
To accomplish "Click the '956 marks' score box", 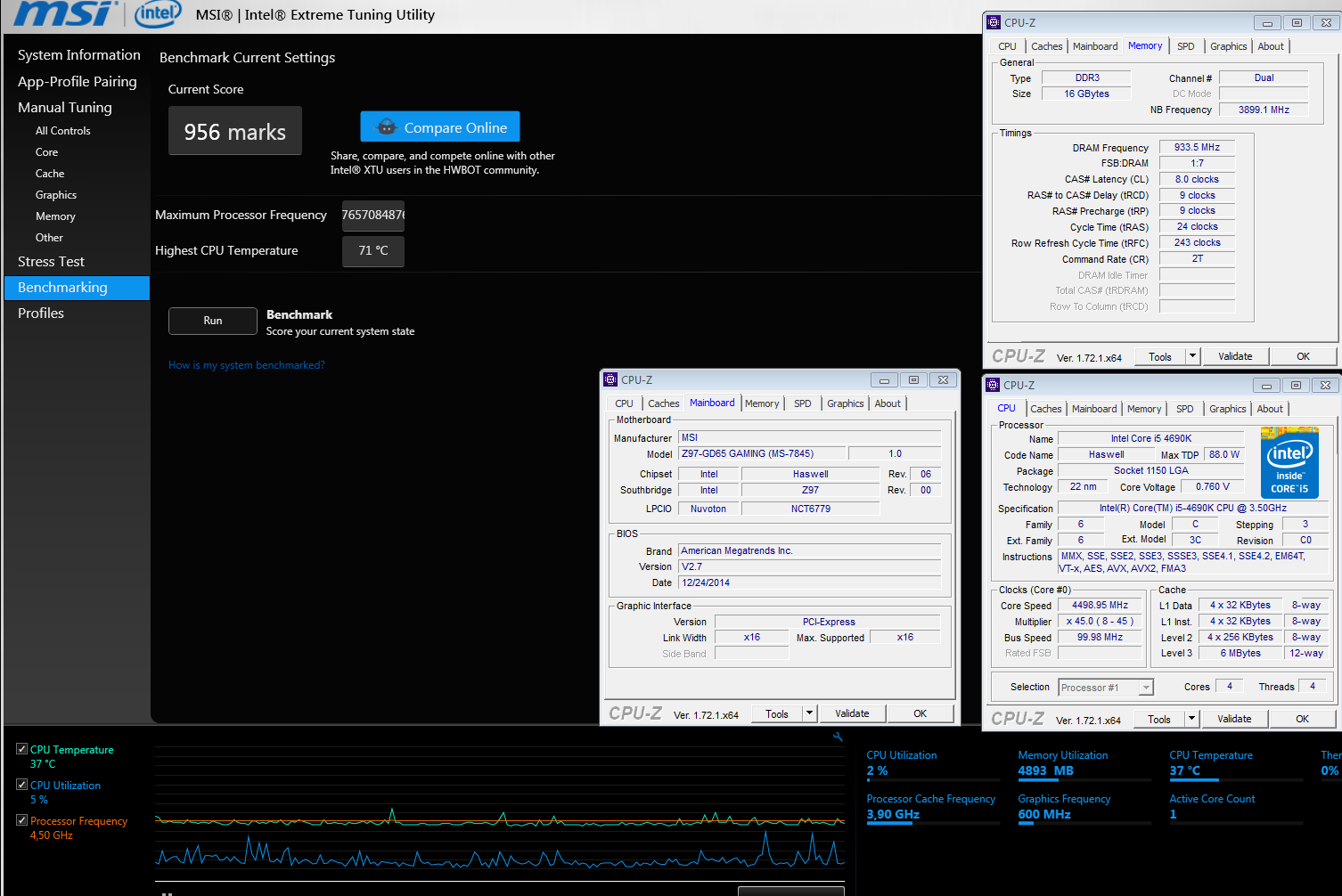I will click(235, 131).
